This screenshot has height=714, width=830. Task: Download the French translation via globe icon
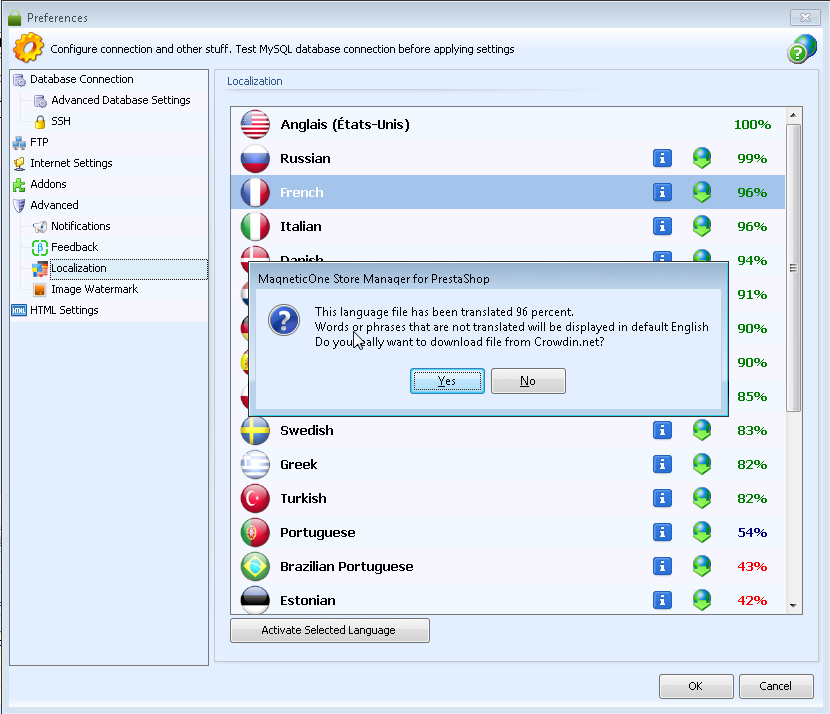(x=702, y=192)
